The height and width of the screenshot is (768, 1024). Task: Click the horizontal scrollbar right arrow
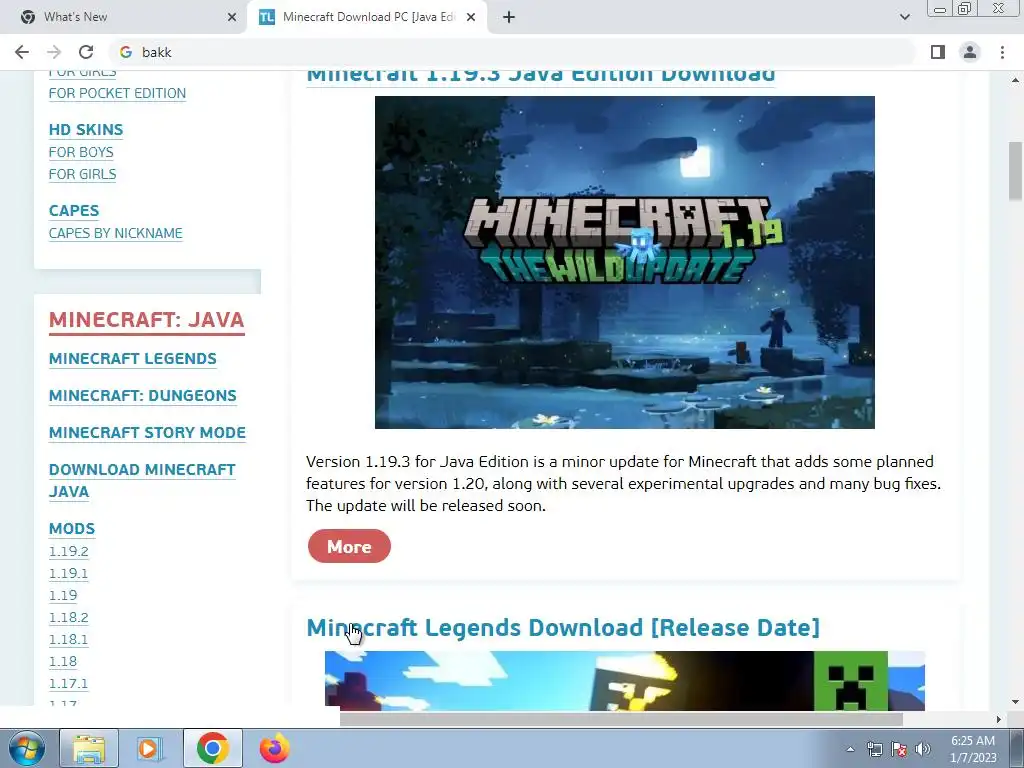click(x=998, y=719)
